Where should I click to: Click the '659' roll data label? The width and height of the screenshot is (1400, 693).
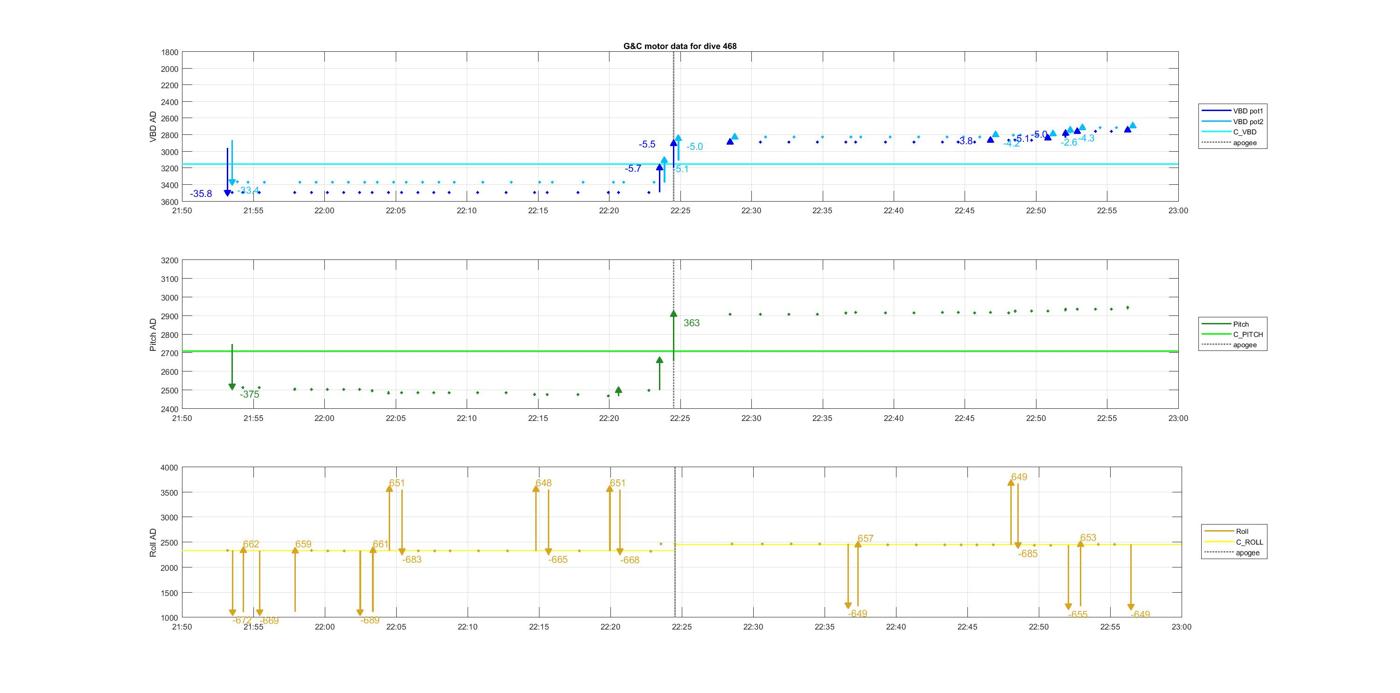pyautogui.click(x=303, y=545)
